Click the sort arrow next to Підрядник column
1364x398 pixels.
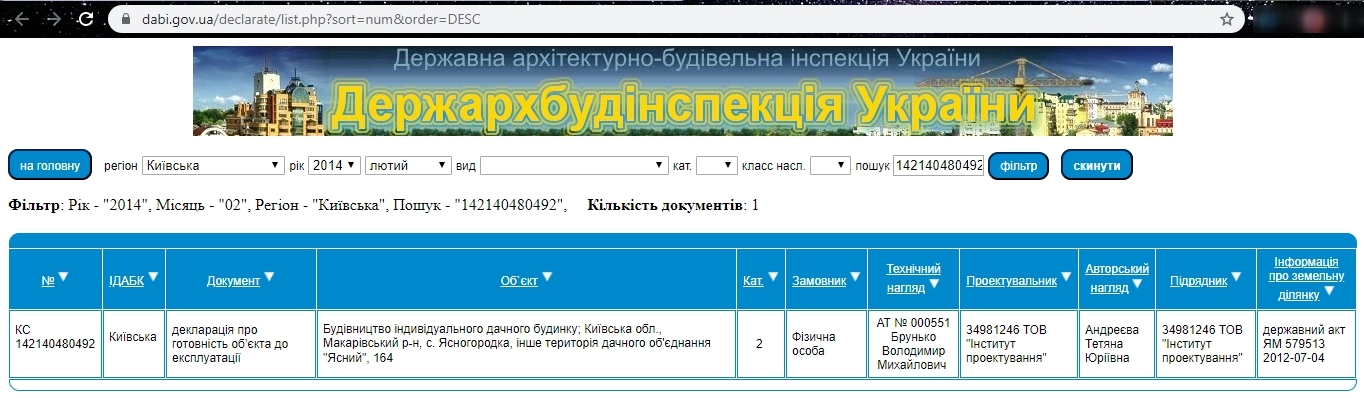[x=1237, y=278]
